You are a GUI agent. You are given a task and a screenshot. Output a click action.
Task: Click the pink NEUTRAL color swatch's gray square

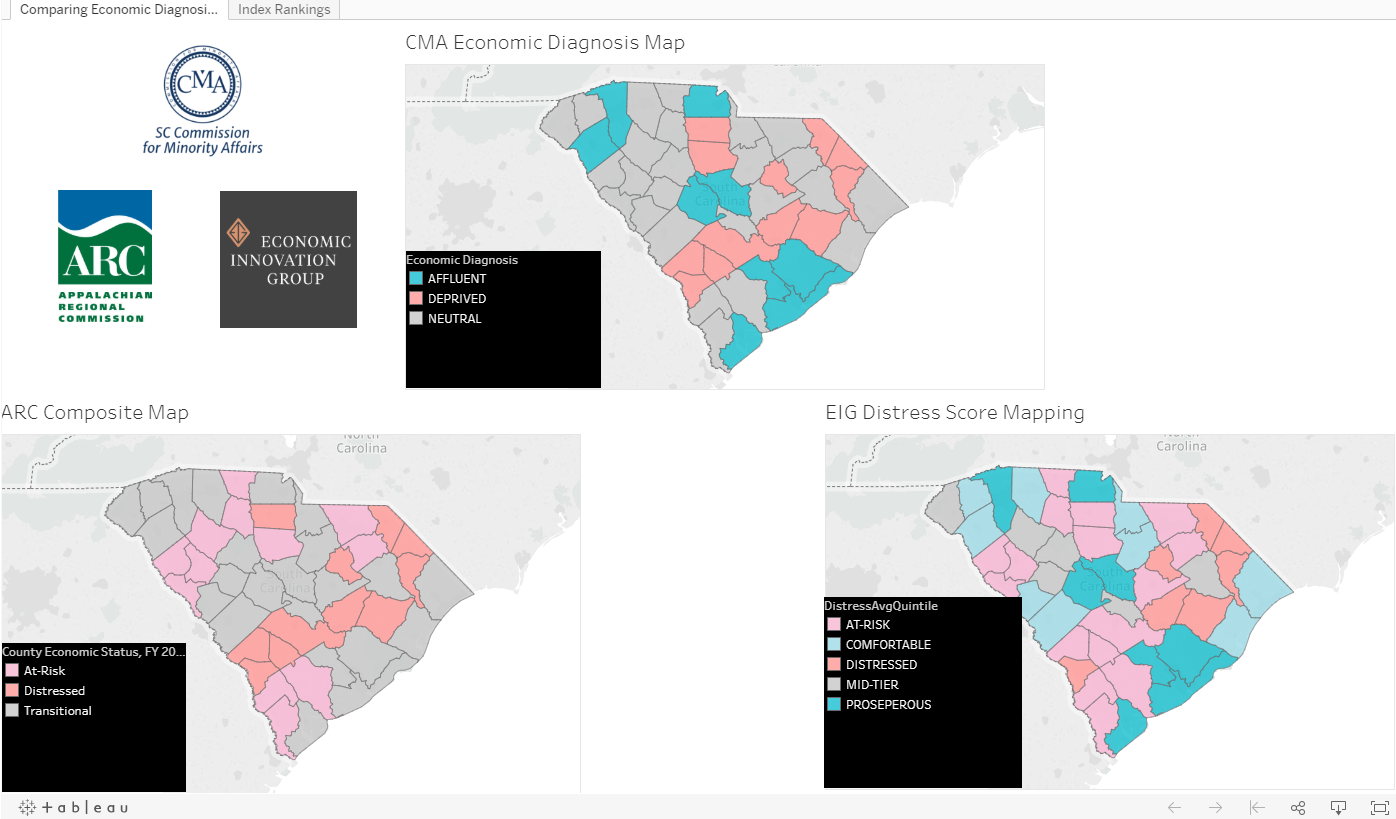click(414, 318)
